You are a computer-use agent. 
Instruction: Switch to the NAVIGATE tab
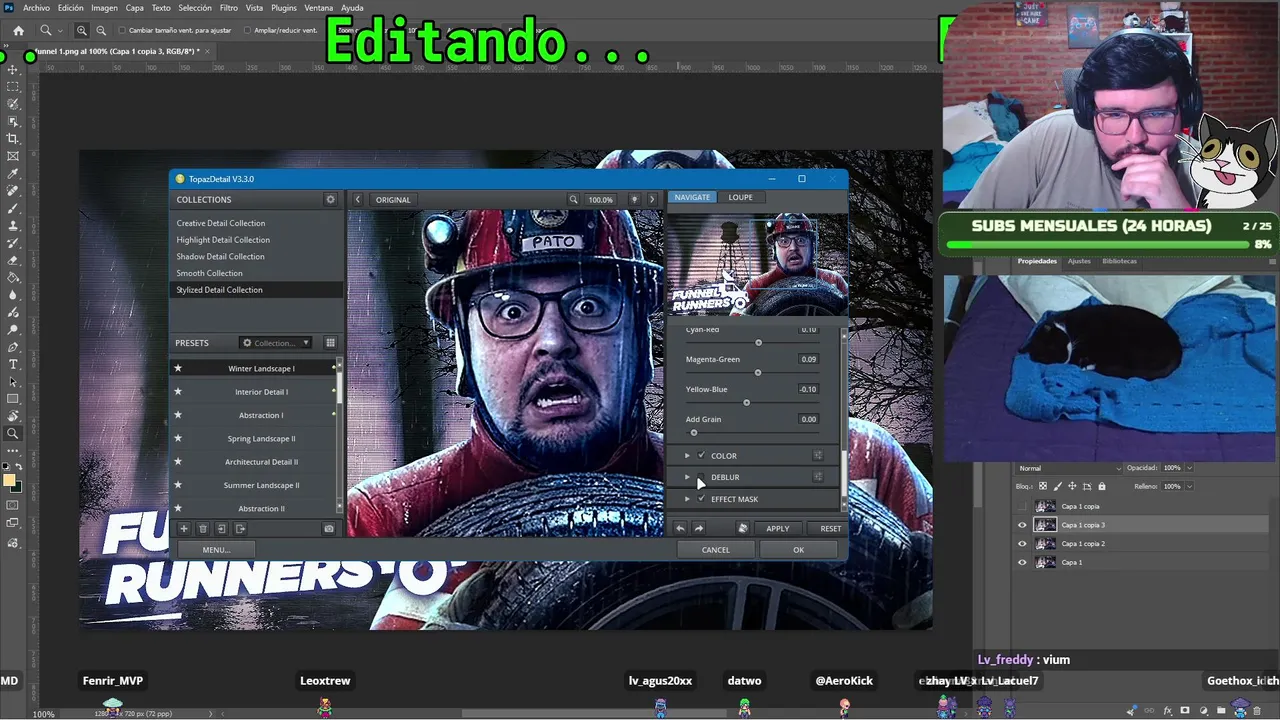coord(692,197)
